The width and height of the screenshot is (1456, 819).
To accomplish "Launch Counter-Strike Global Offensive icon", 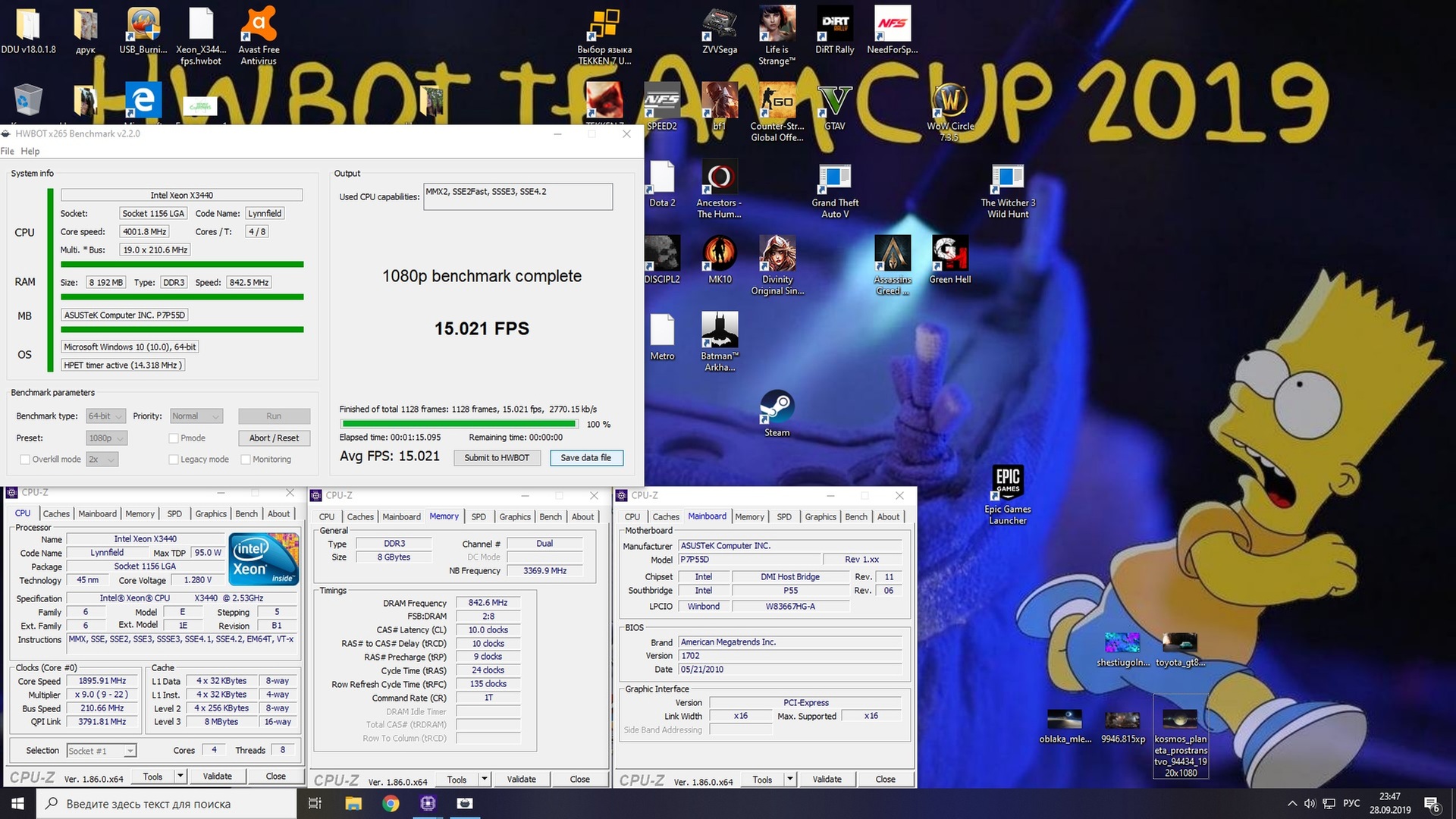I will click(777, 111).
